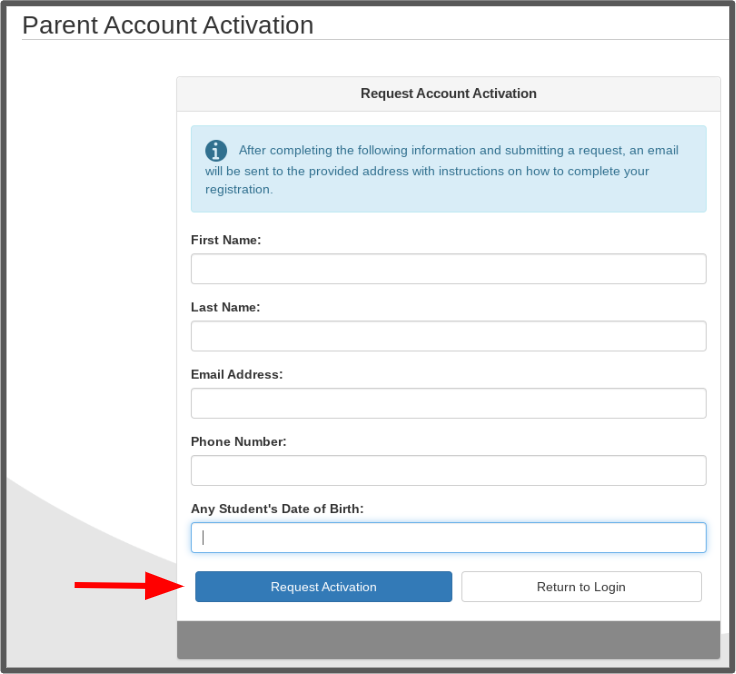Click the First Name label text

tap(226, 240)
